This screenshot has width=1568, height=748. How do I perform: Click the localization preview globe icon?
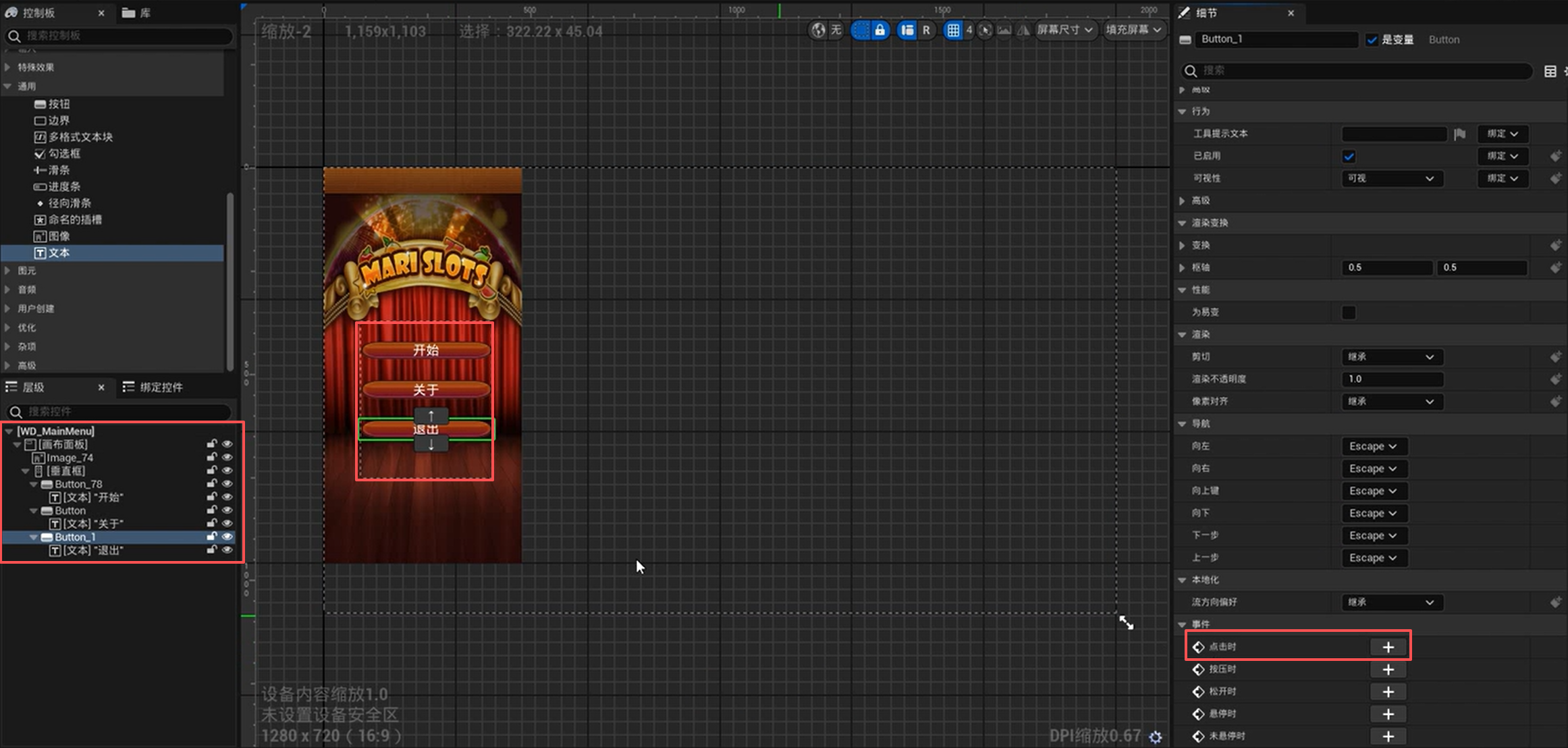(819, 30)
